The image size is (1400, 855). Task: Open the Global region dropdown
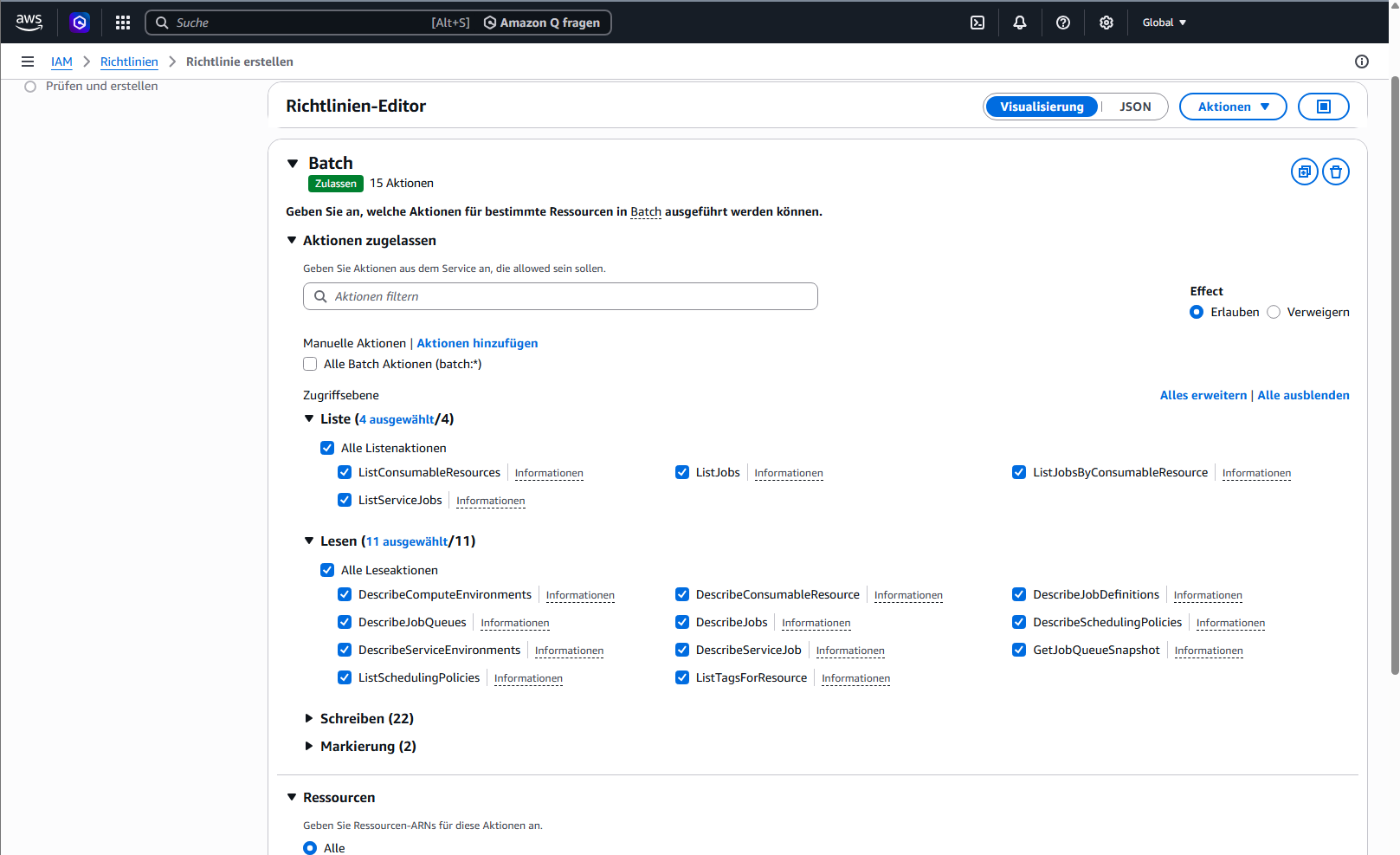click(1165, 23)
